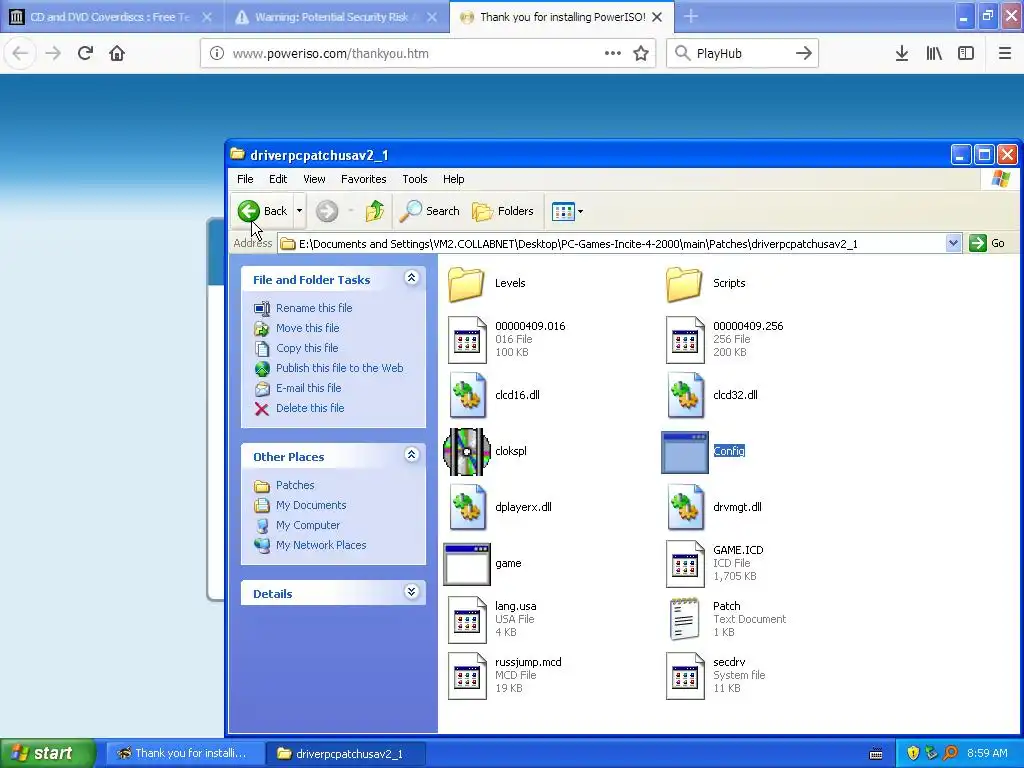
Task: Go to Patches in Other Places
Action: tap(295, 485)
